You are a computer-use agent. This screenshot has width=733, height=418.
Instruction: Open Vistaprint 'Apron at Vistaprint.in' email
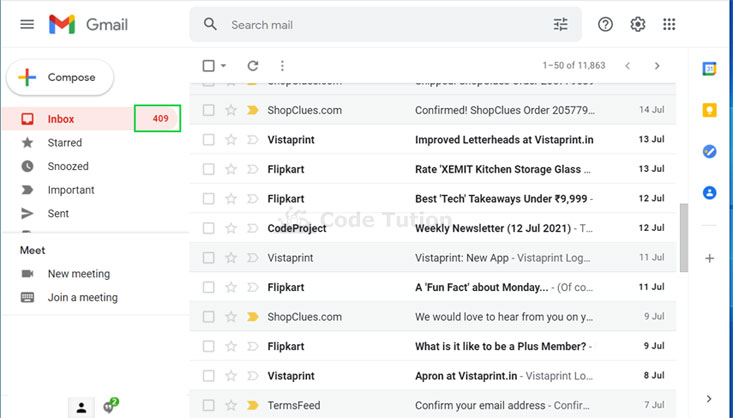432,376
